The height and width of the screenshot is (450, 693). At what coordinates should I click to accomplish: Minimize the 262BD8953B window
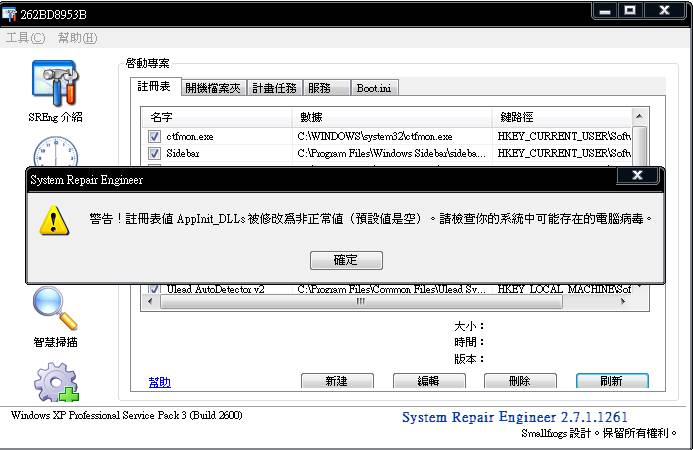coord(605,11)
